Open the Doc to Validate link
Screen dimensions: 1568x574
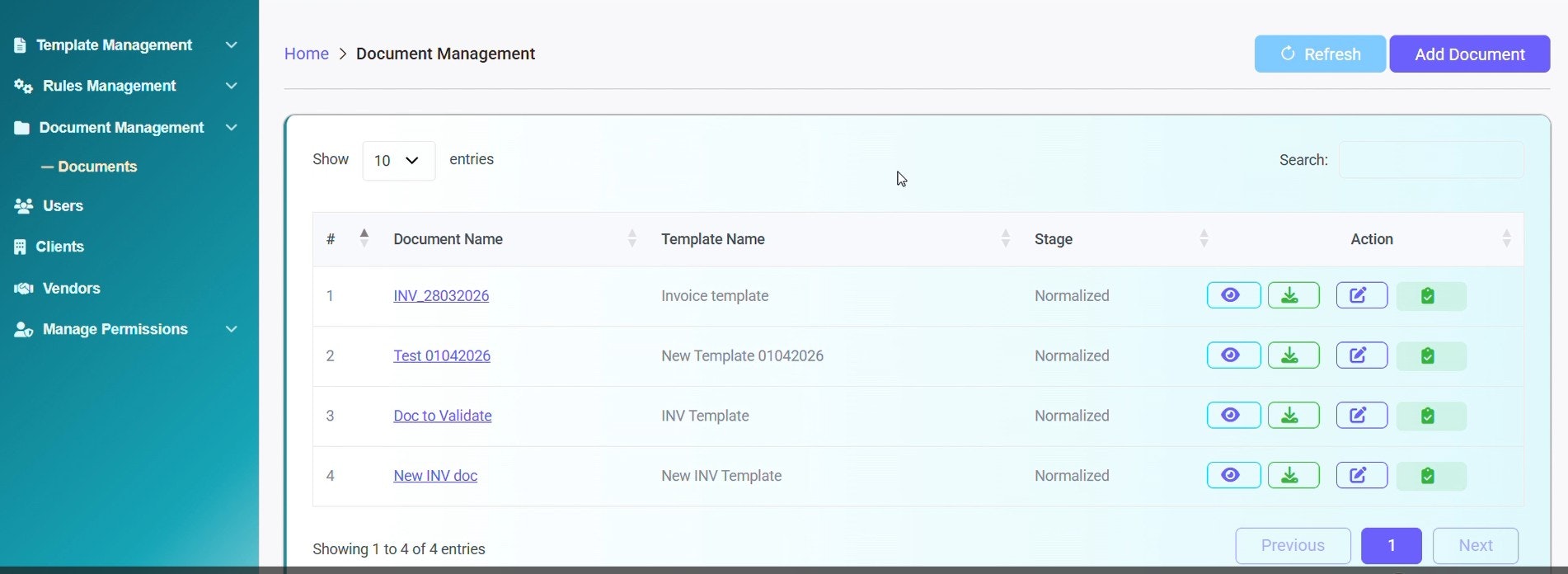[x=443, y=416]
